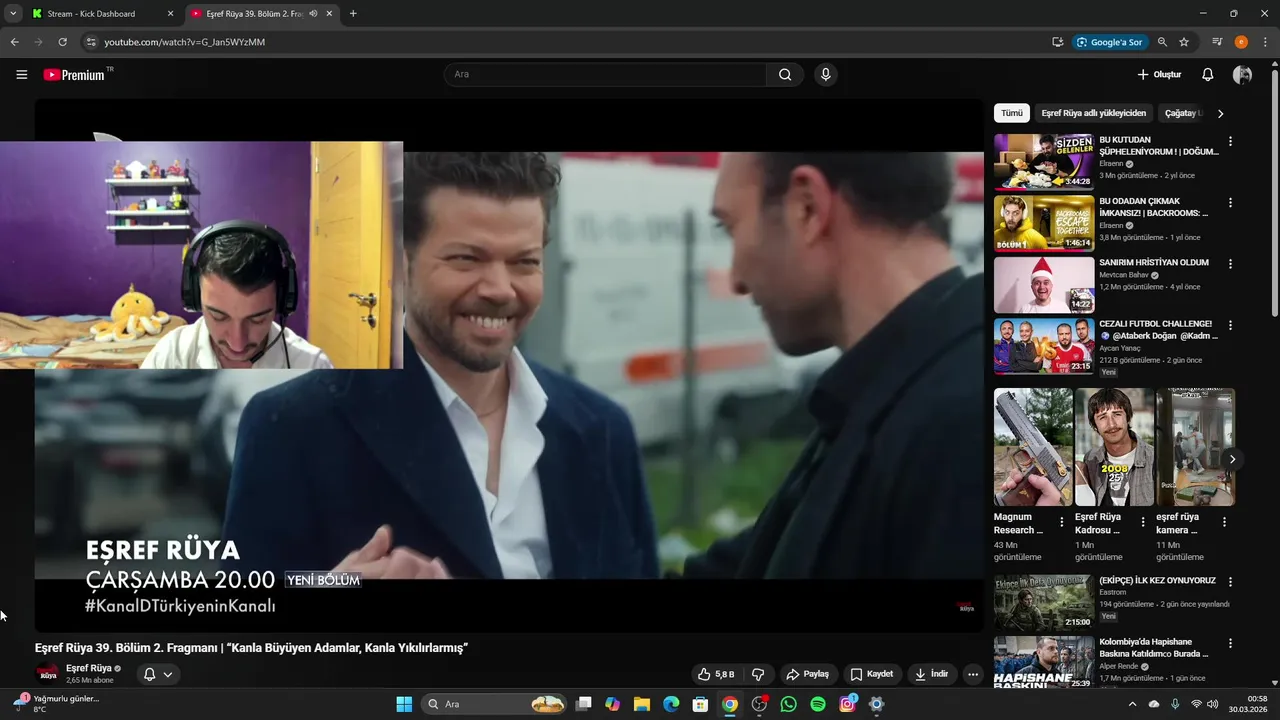Click the YouTube search input field
Image resolution: width=1280 pixels, height=720 pixels.
click(605, 75)
